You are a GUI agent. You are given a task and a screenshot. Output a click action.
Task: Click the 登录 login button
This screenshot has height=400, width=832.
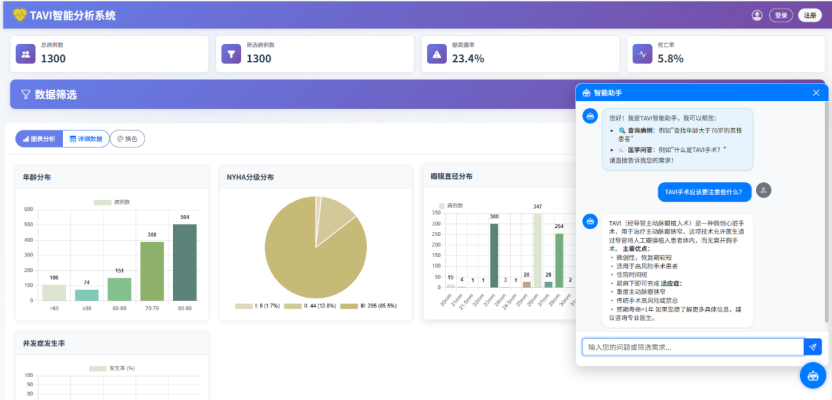781,15
